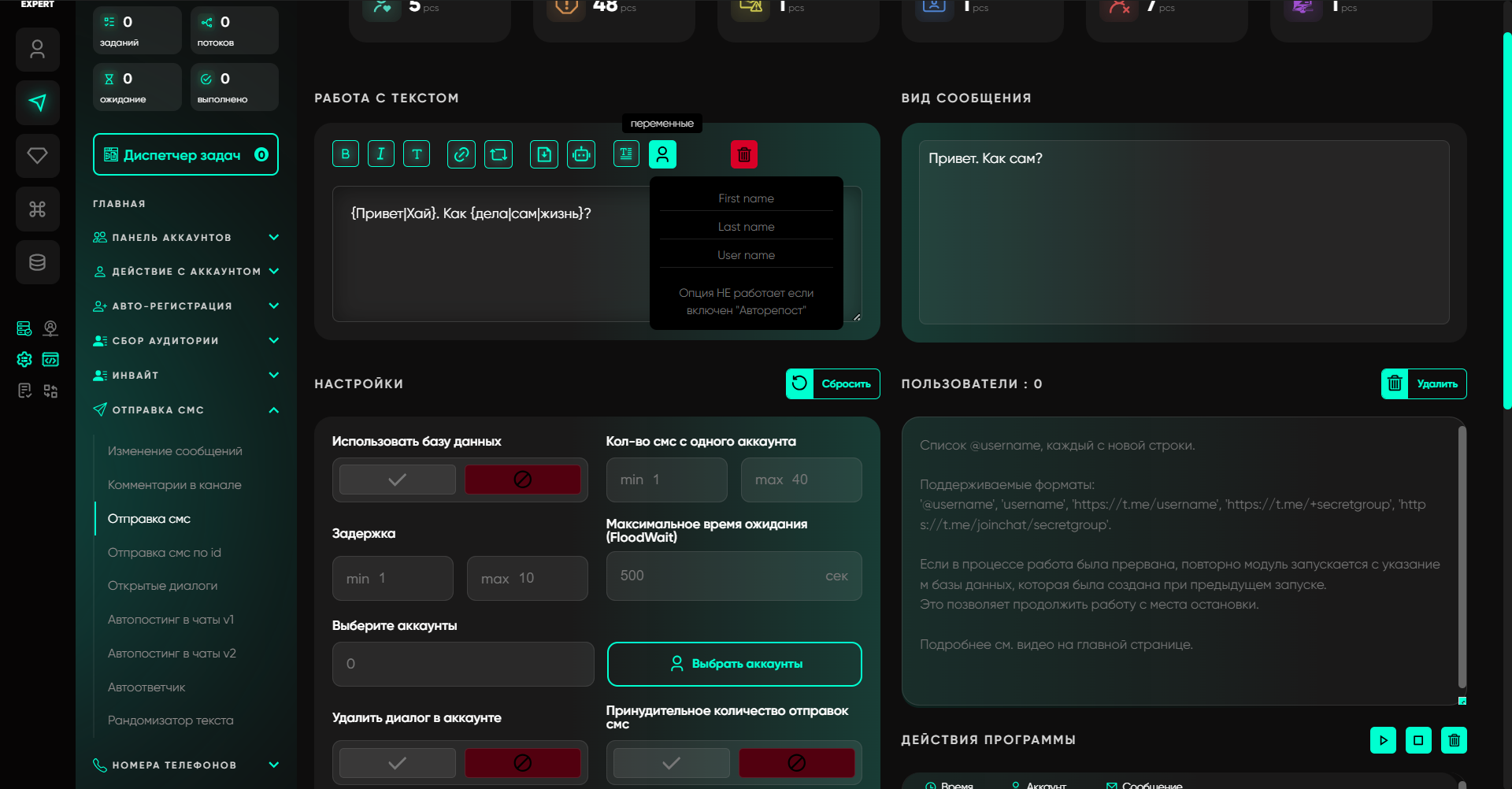The image size is (1512, 789).
Task: Open the database icon in left sidebar
Action: [37, 262]
